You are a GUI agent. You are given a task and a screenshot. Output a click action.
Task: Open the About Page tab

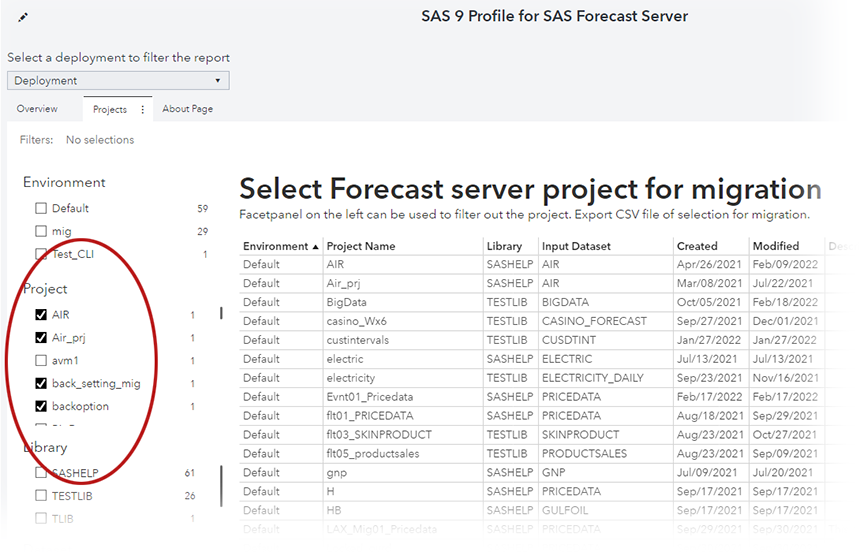click(x=188, y=109)
